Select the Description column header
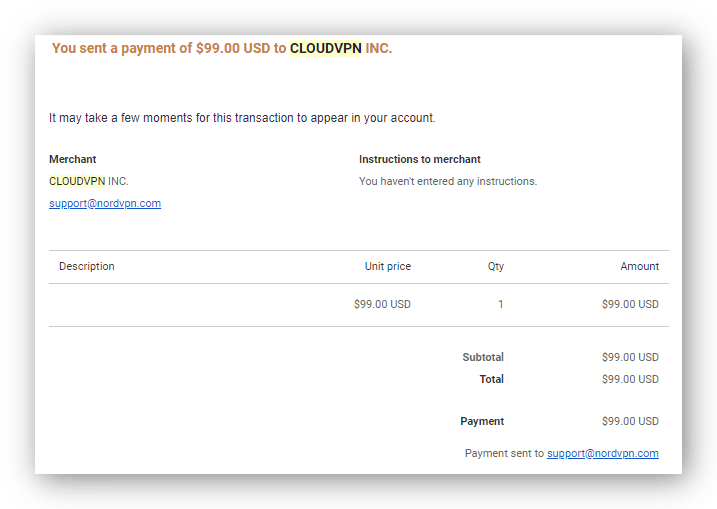 point(87,266)
